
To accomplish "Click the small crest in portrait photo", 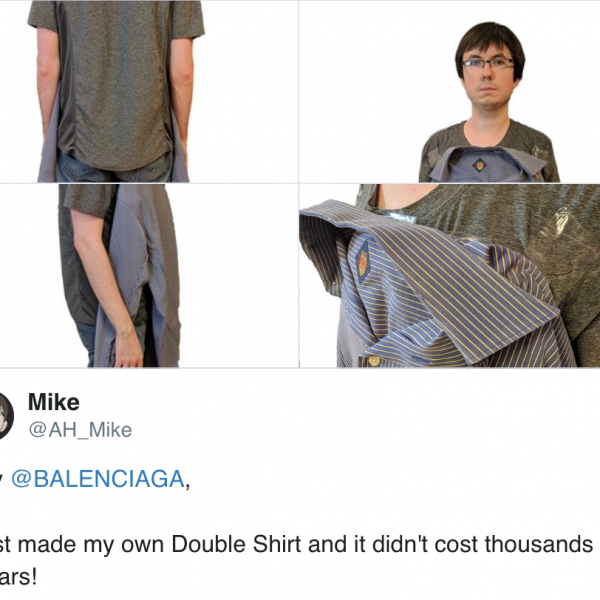I will tap(479, 165).
